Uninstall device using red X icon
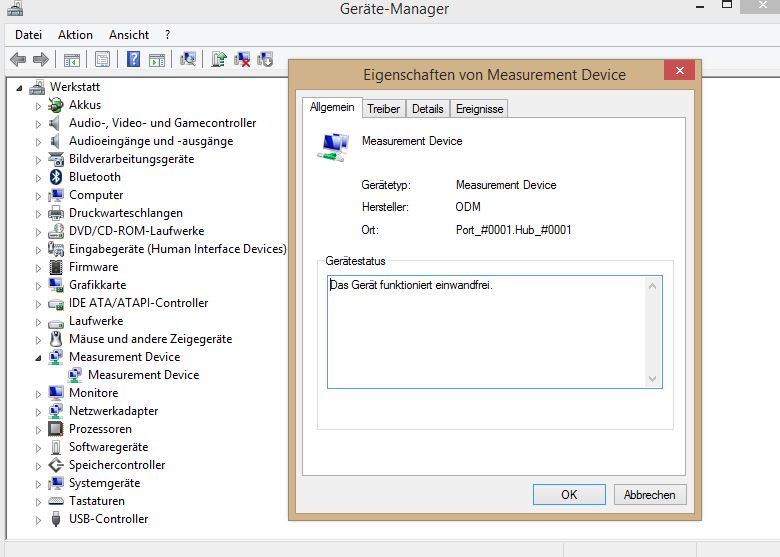 pyautogui.click(x=242, y=60)
